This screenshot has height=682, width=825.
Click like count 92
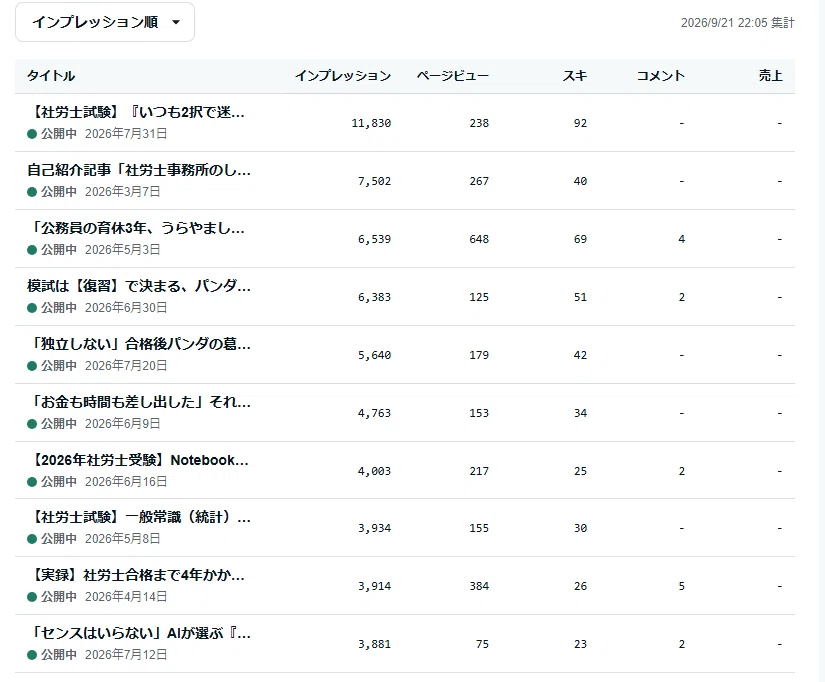580,123
